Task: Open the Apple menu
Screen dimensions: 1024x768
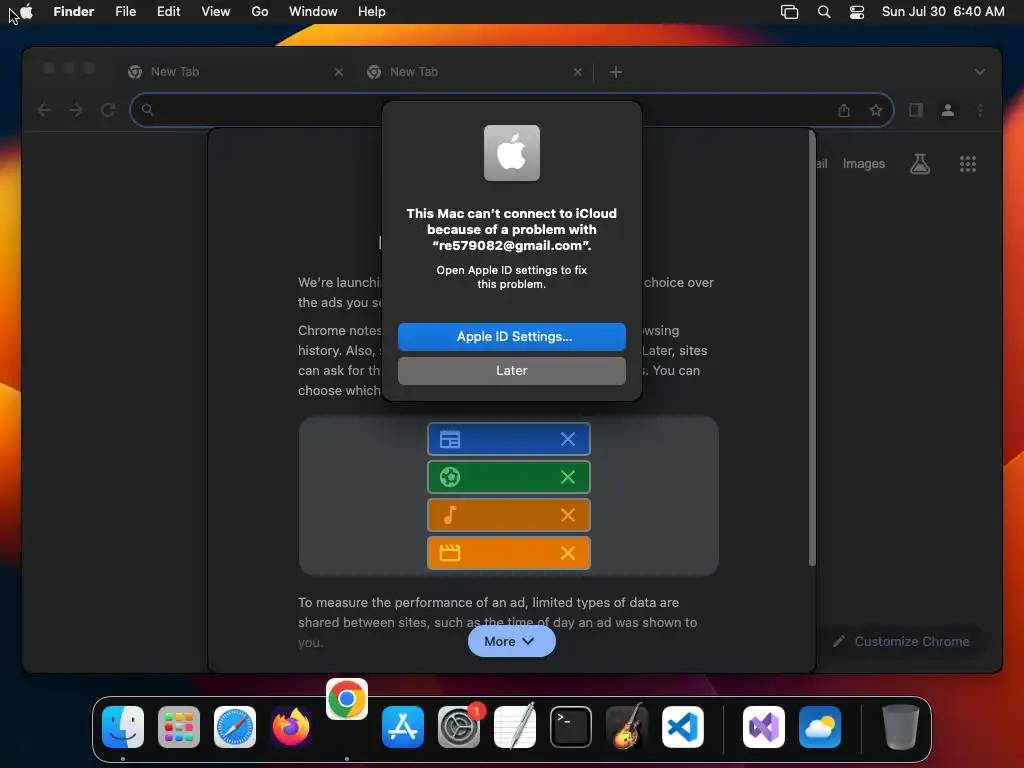Action: [27, 11]
